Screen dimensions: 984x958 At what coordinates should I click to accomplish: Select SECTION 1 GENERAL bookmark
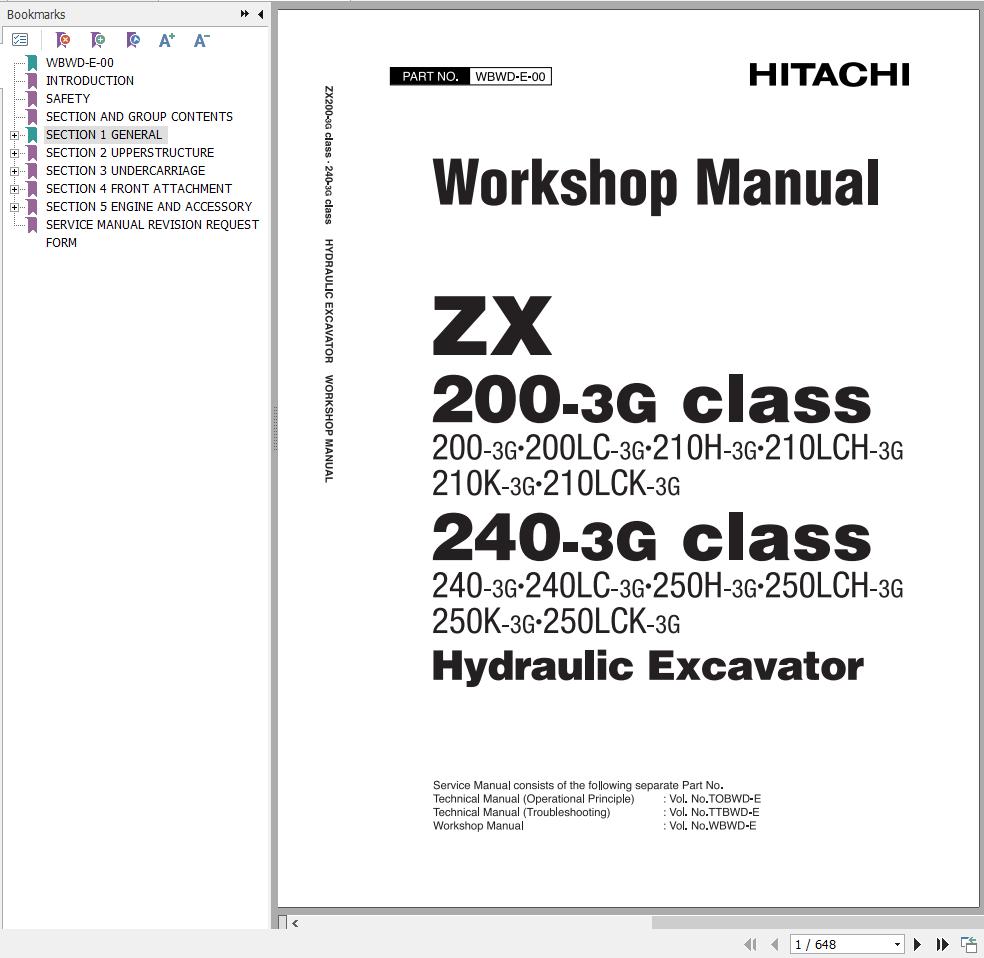[104, 135]
